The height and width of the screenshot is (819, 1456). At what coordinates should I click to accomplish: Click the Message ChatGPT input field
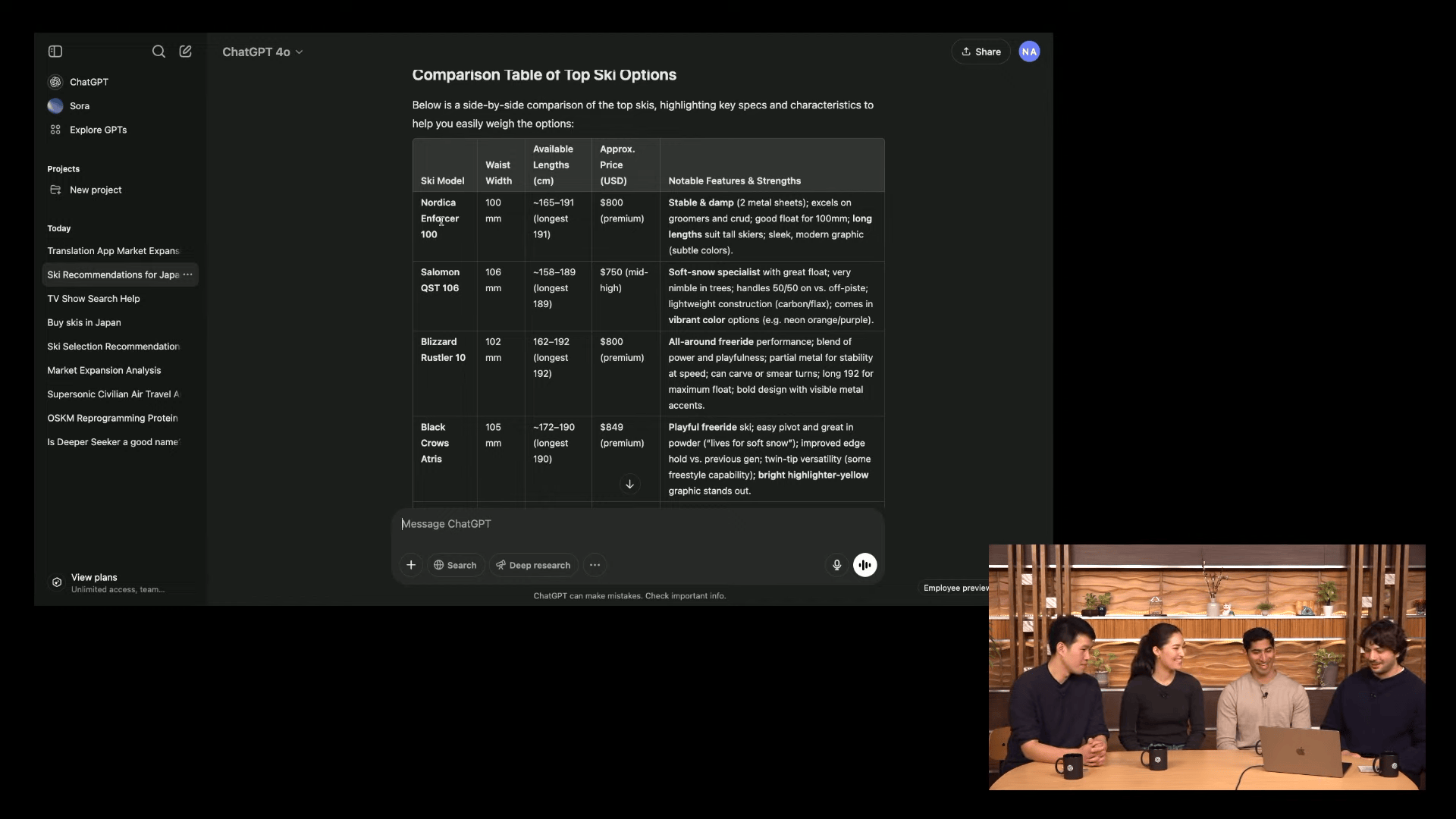tap(637, 524)
